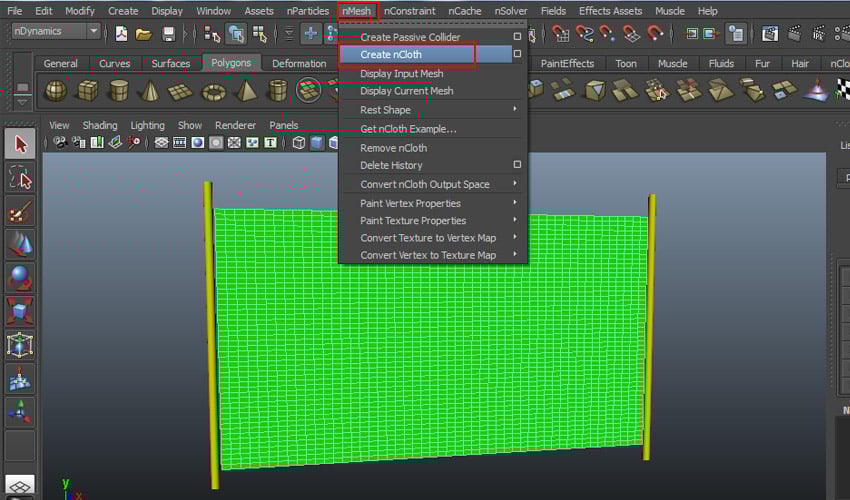Create a polygon torus from the shelf

click(214, 92)
